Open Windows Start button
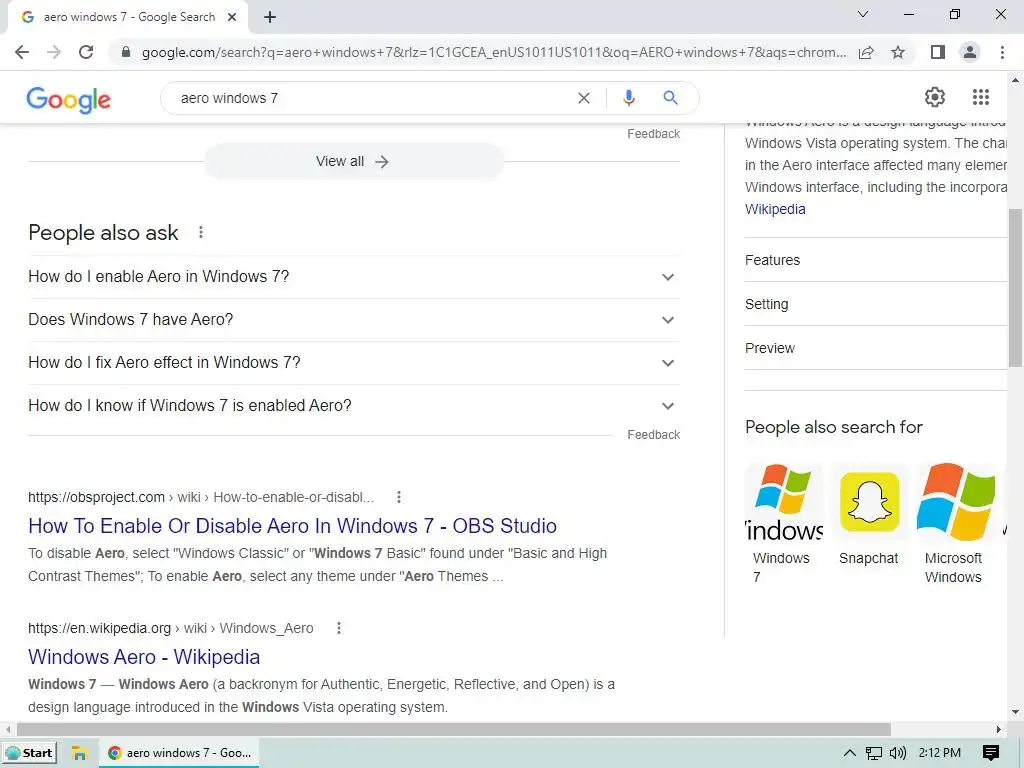 pyautogui.click(x=29, y=753)
